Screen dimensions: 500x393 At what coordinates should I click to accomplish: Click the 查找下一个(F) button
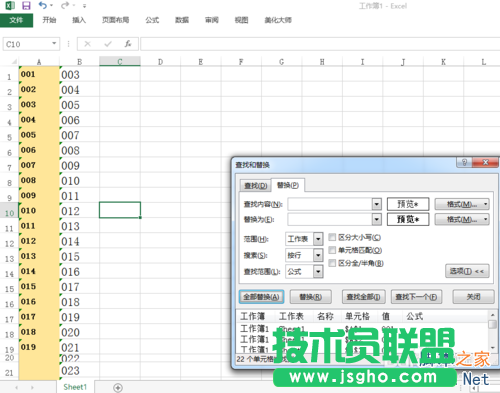click(416, 297)
